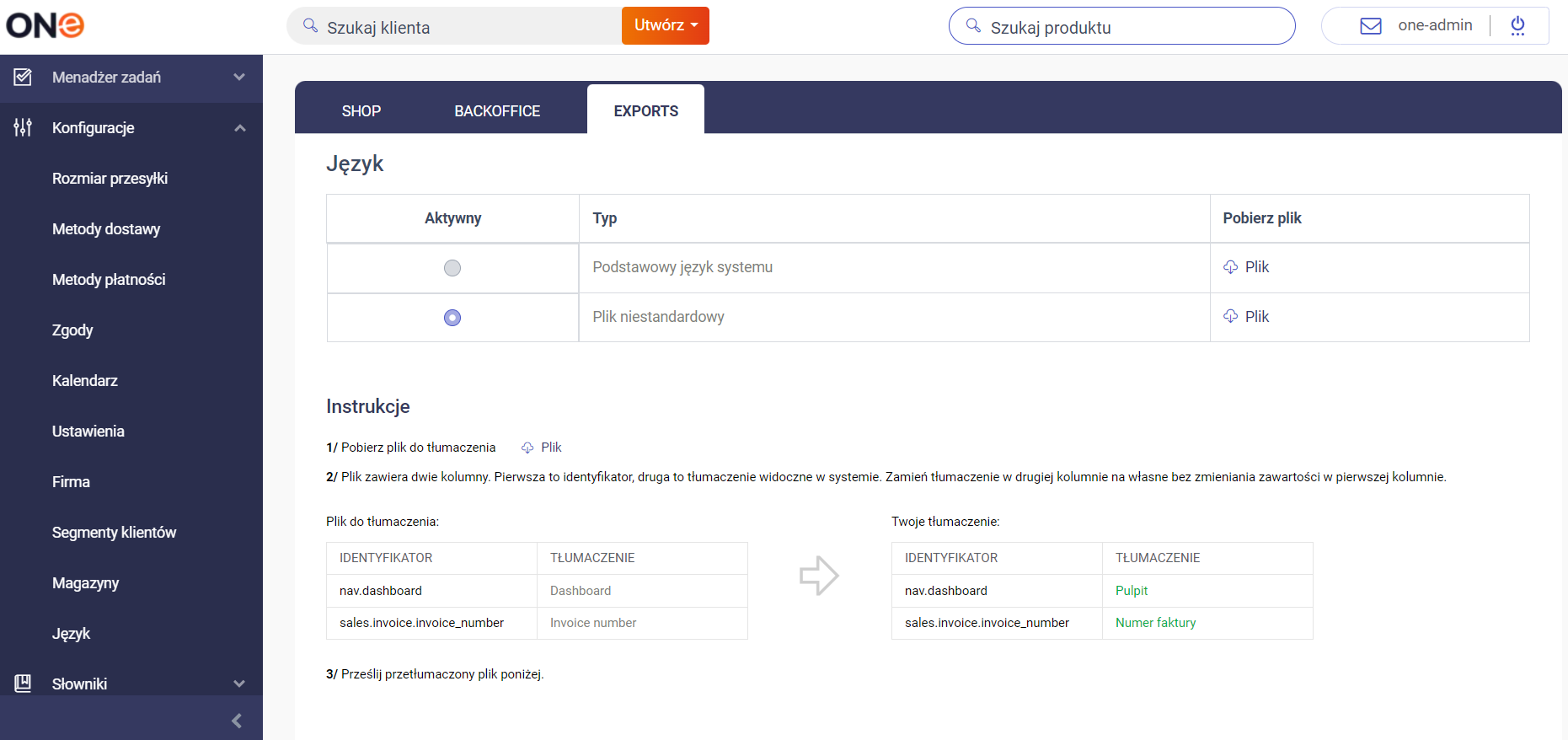Click the Menadżer zadań checklist icon
The image size is (1568, 740).
pos(23,78)
